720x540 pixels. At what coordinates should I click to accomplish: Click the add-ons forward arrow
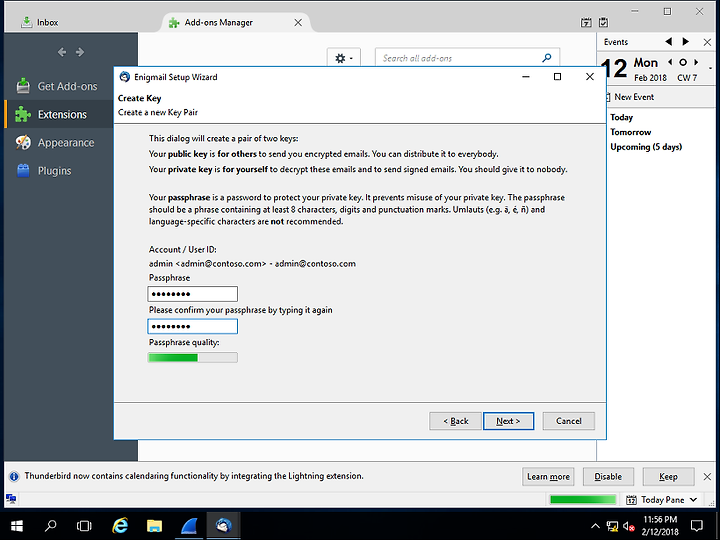80,52
